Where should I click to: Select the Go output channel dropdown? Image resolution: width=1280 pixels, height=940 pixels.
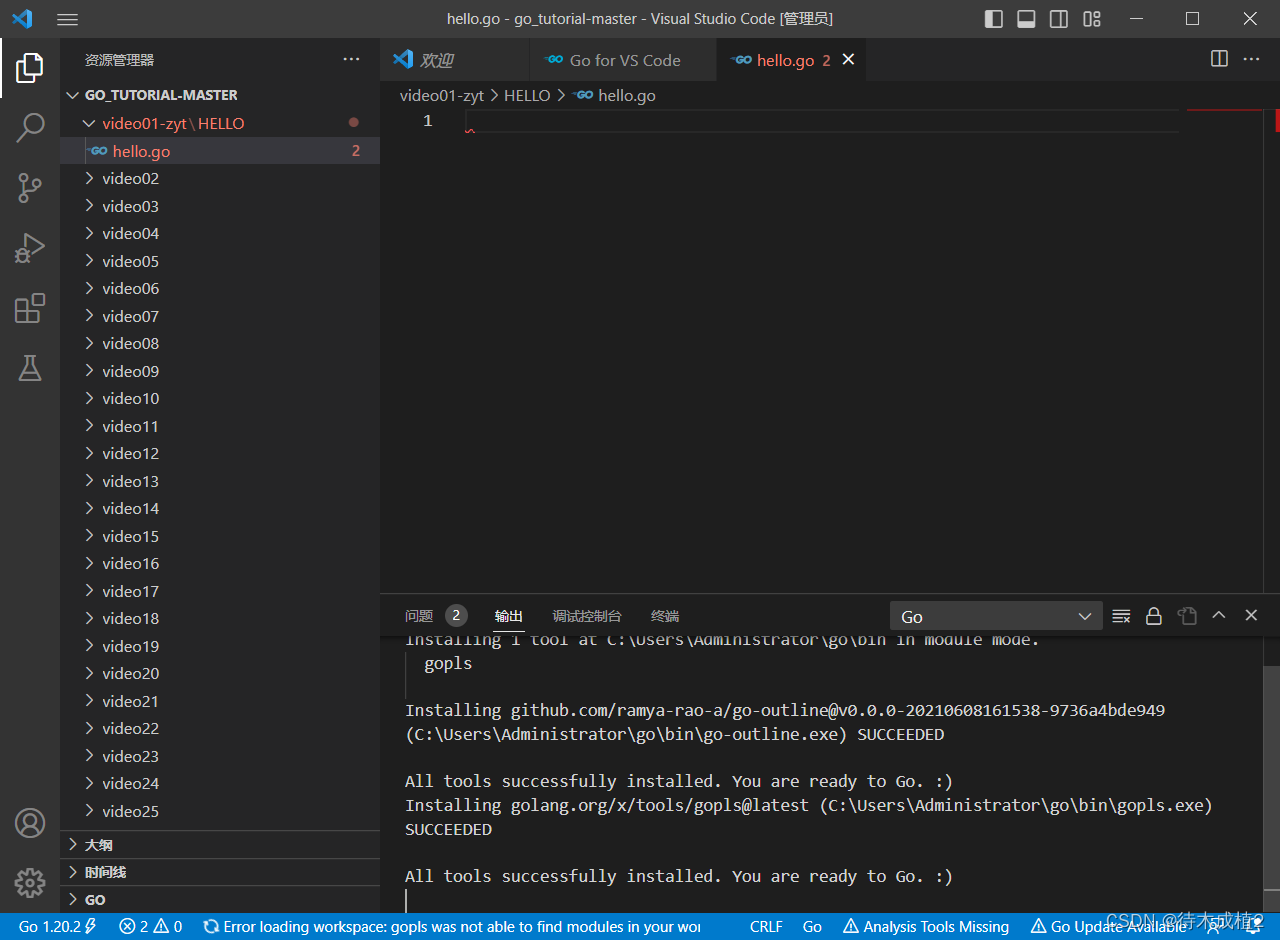[x=996, y=616]
